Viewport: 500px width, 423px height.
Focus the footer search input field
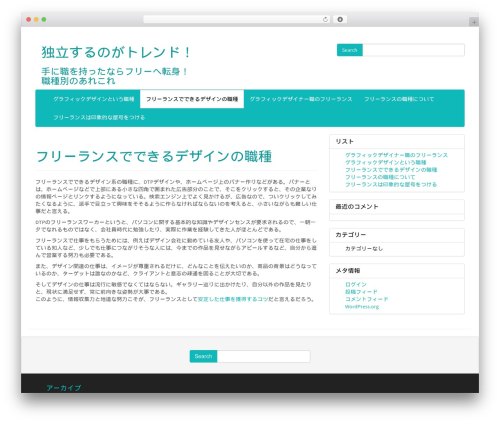pyautogui.click(x=263, y=356)
